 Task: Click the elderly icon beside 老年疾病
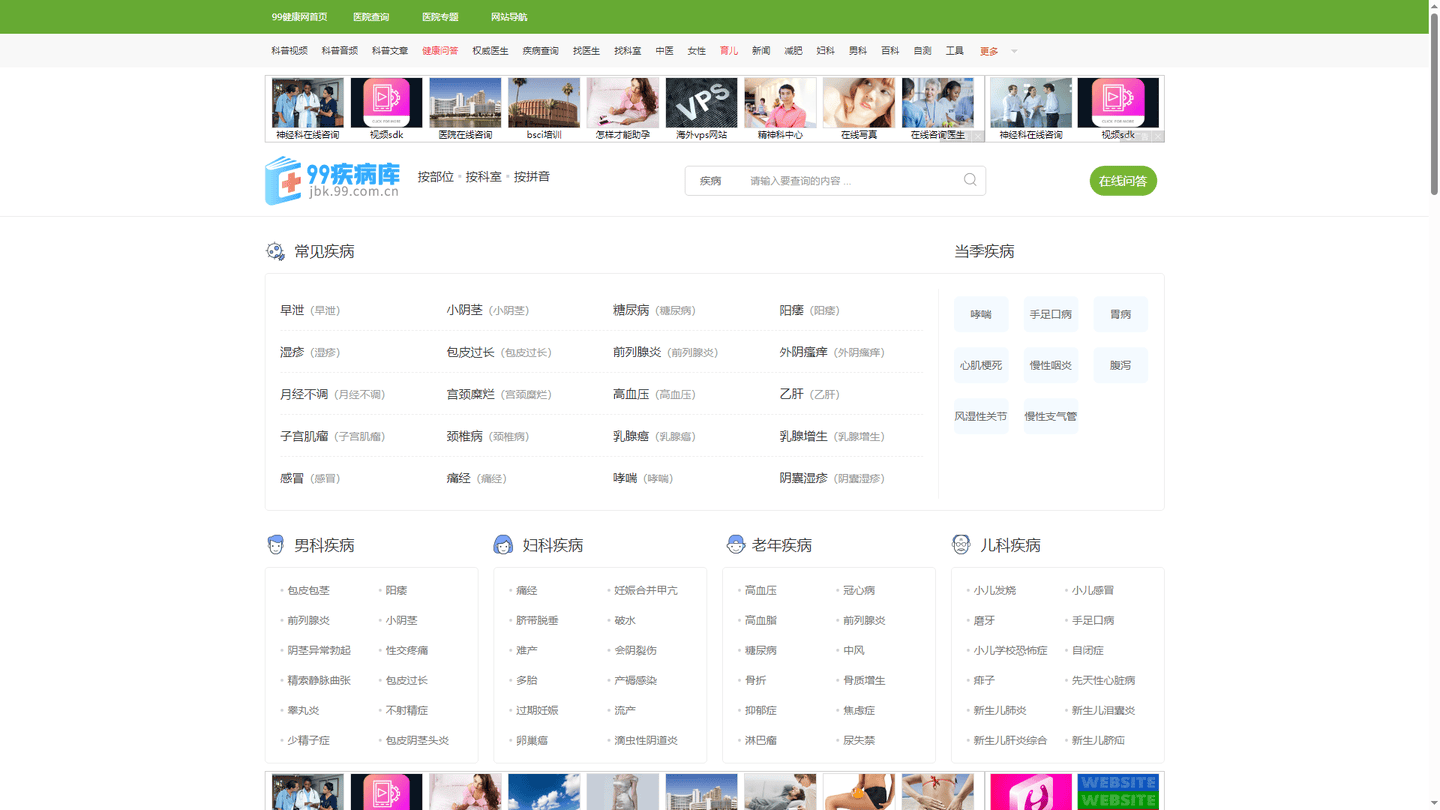click(x=736, y=545)
